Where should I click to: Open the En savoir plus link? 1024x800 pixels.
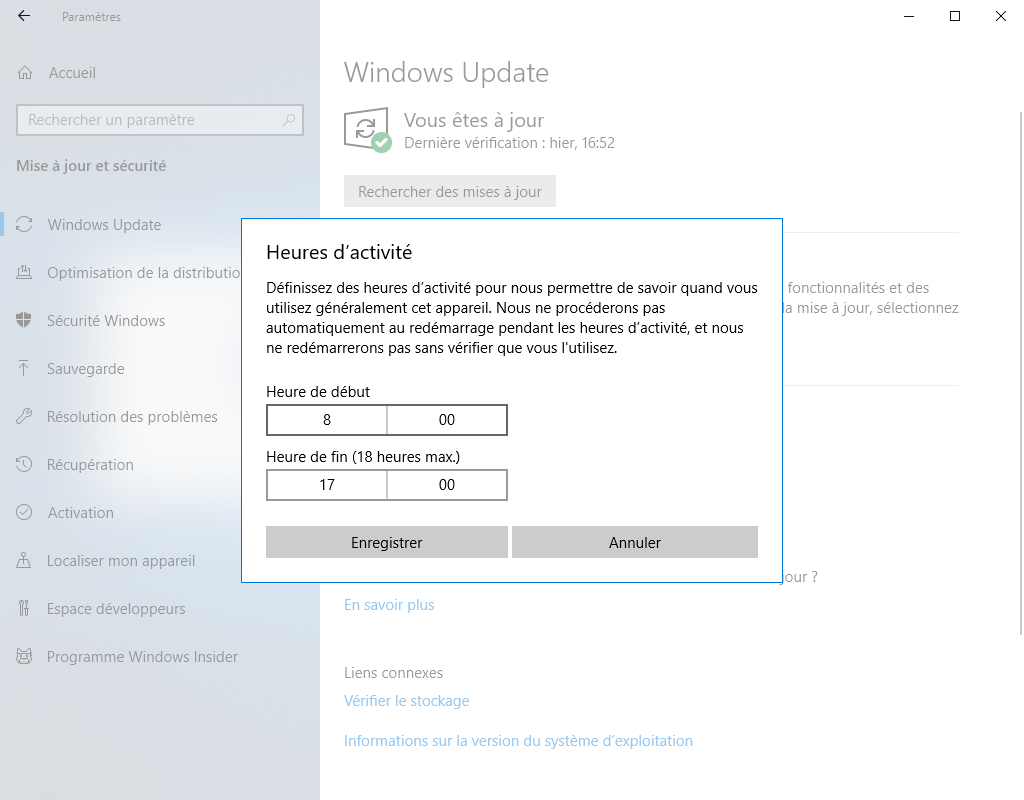coord(389,605)
